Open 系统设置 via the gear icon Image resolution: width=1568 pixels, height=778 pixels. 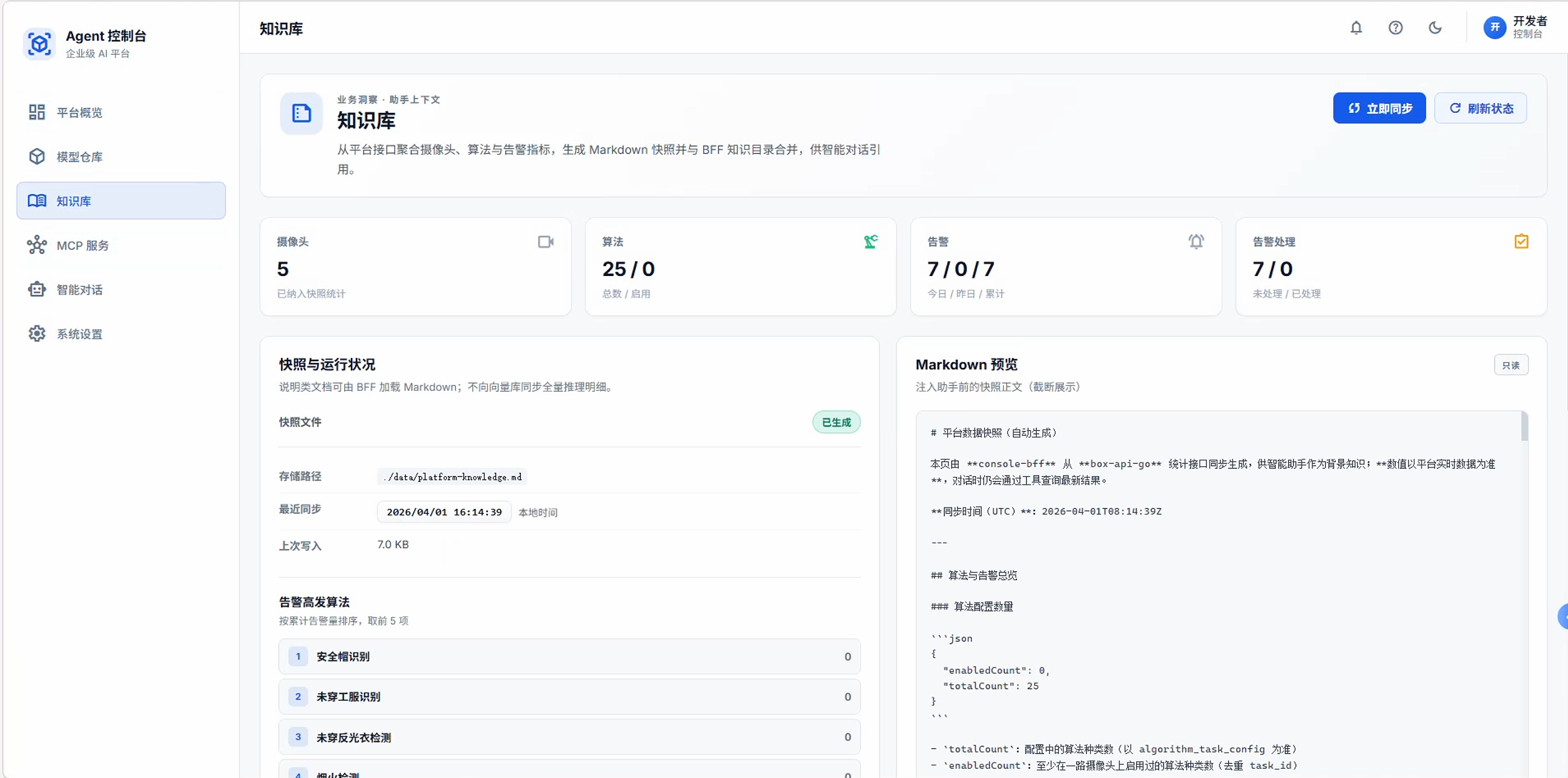coord(36,333)
